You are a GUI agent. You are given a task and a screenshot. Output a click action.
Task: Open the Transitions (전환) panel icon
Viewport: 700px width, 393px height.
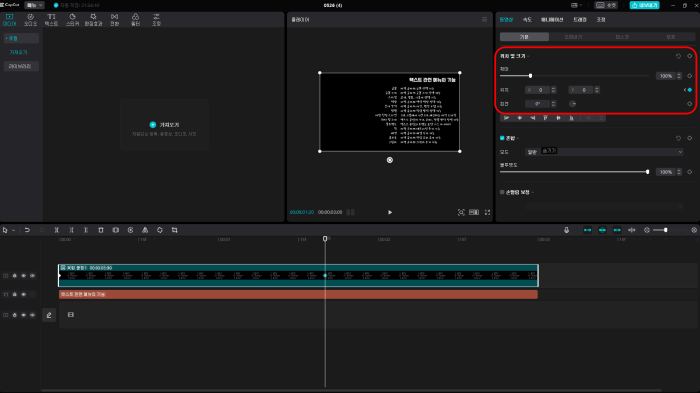pos(115,19)
